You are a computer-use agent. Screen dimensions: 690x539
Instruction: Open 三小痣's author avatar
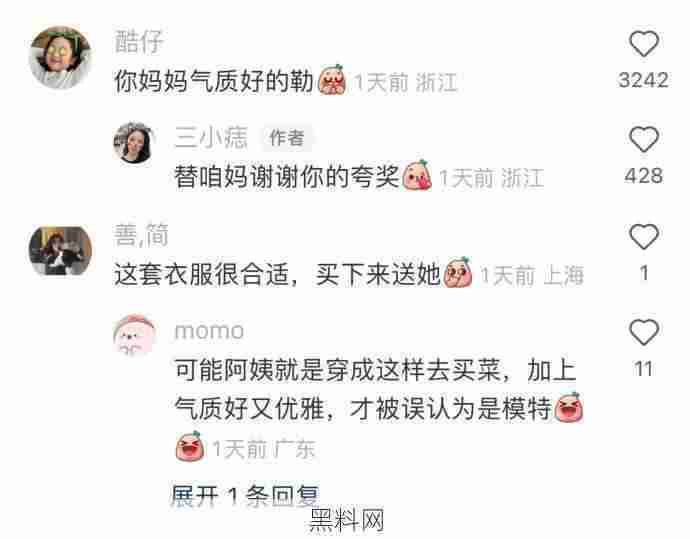134,143
